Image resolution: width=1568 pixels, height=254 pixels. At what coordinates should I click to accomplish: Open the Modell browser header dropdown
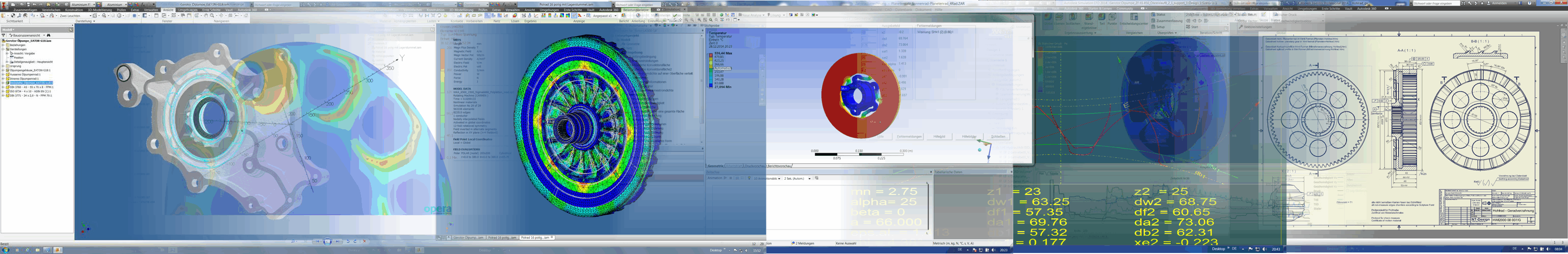point(9,29)
